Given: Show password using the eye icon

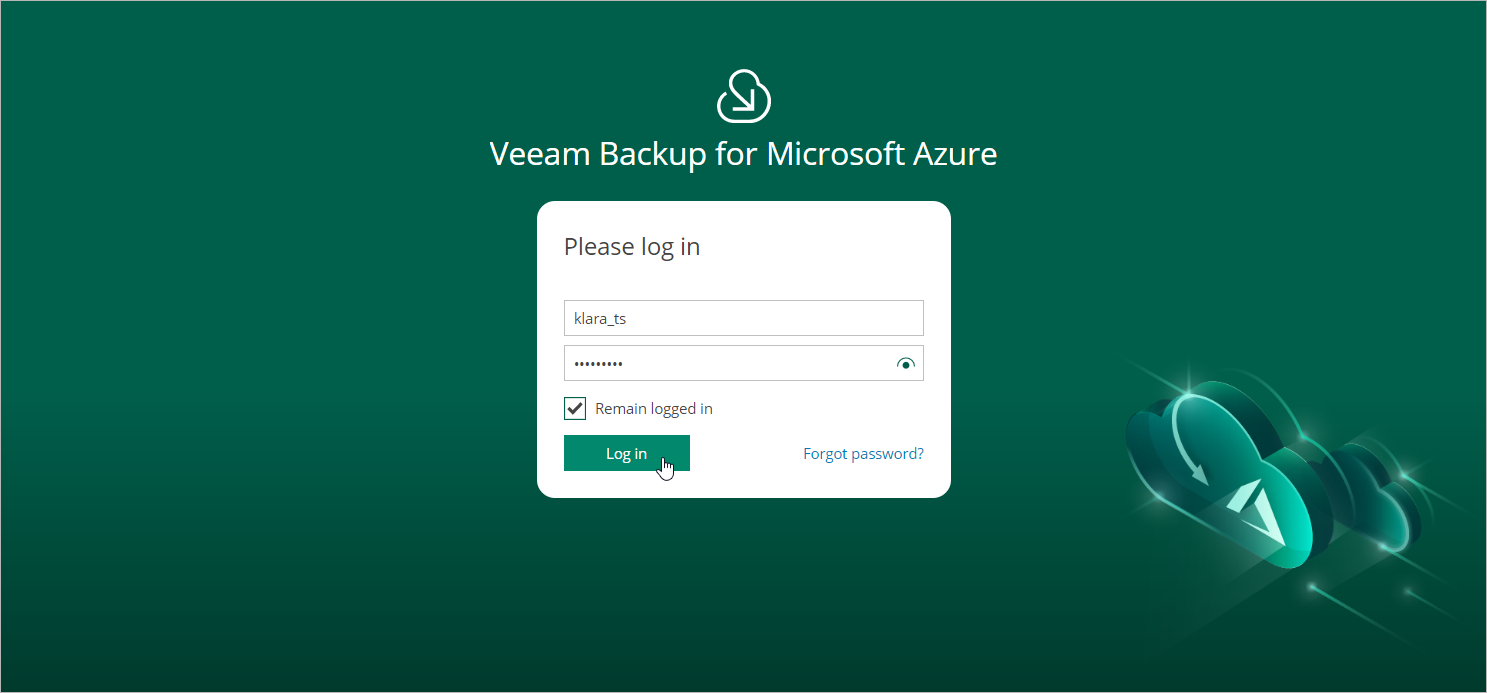Looking at the screenshot, I should coord(906,364).
